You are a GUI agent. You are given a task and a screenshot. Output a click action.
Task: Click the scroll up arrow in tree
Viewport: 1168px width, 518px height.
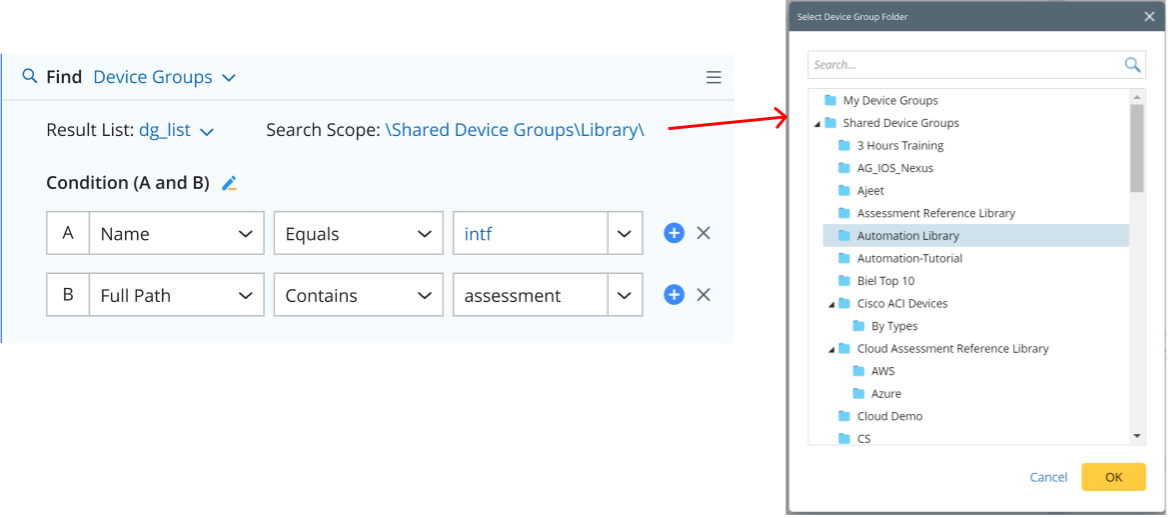1137,97
